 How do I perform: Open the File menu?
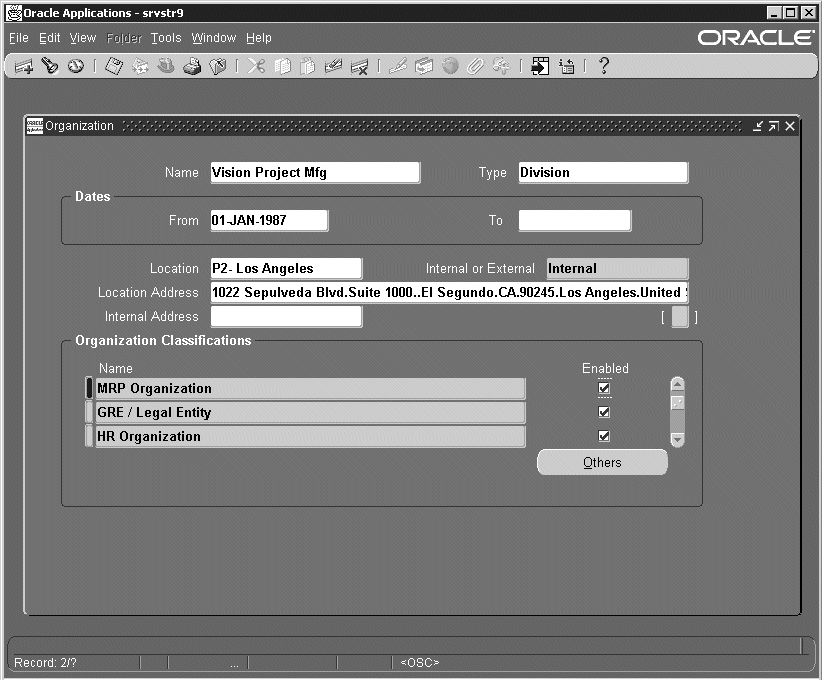tap(19, 38)
